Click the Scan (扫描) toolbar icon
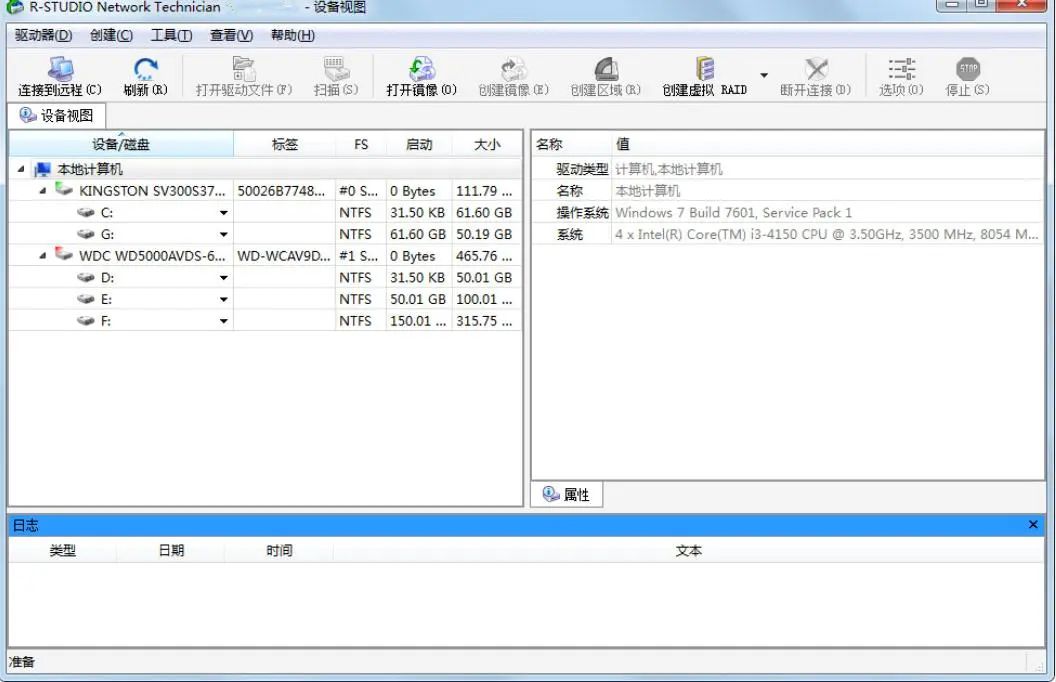The width and height of the screenshot is (1056, 682). (336, 69)
